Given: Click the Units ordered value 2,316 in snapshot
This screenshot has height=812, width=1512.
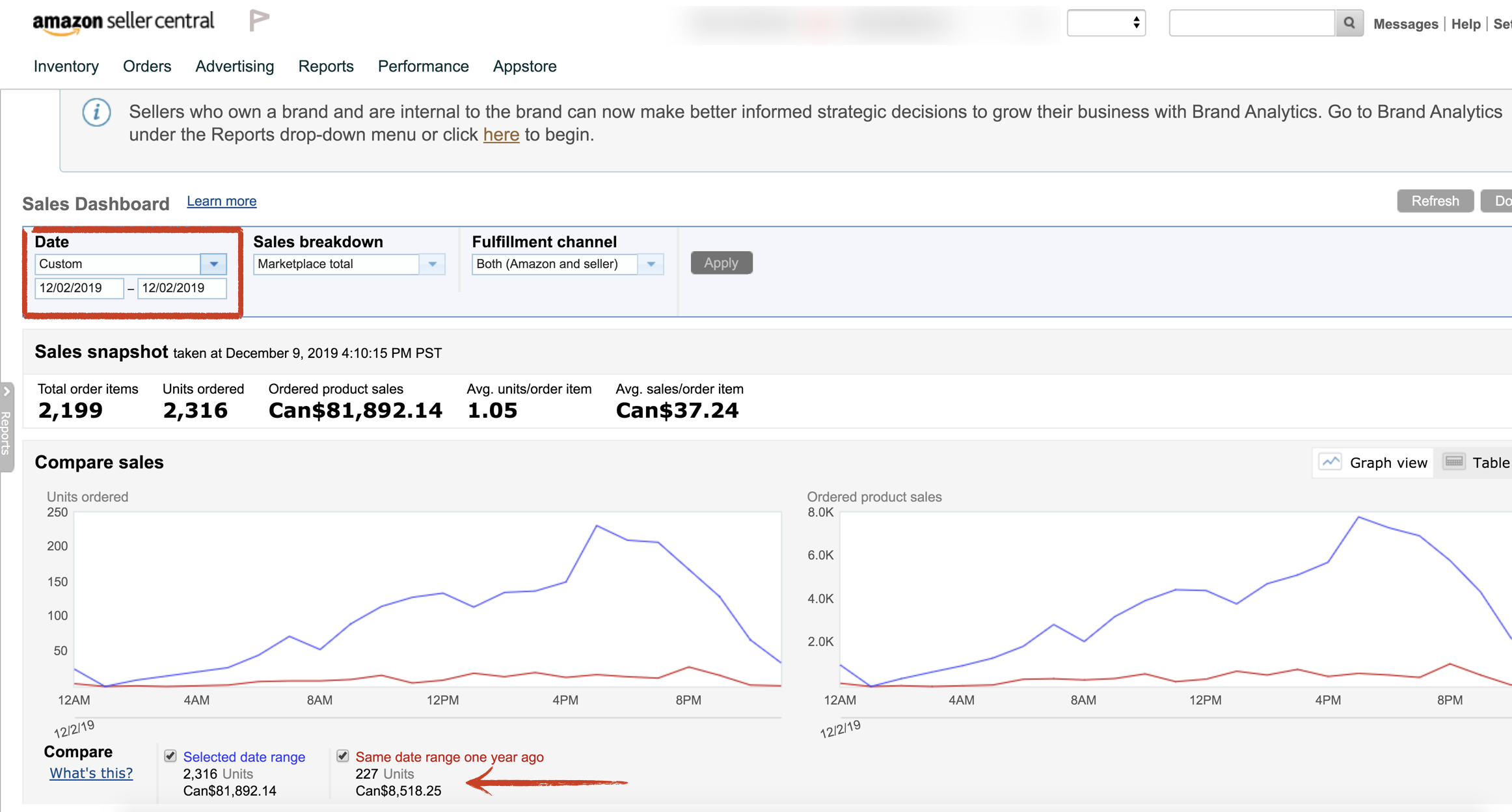Looking at the screenshot, I should tap(195, 411).
